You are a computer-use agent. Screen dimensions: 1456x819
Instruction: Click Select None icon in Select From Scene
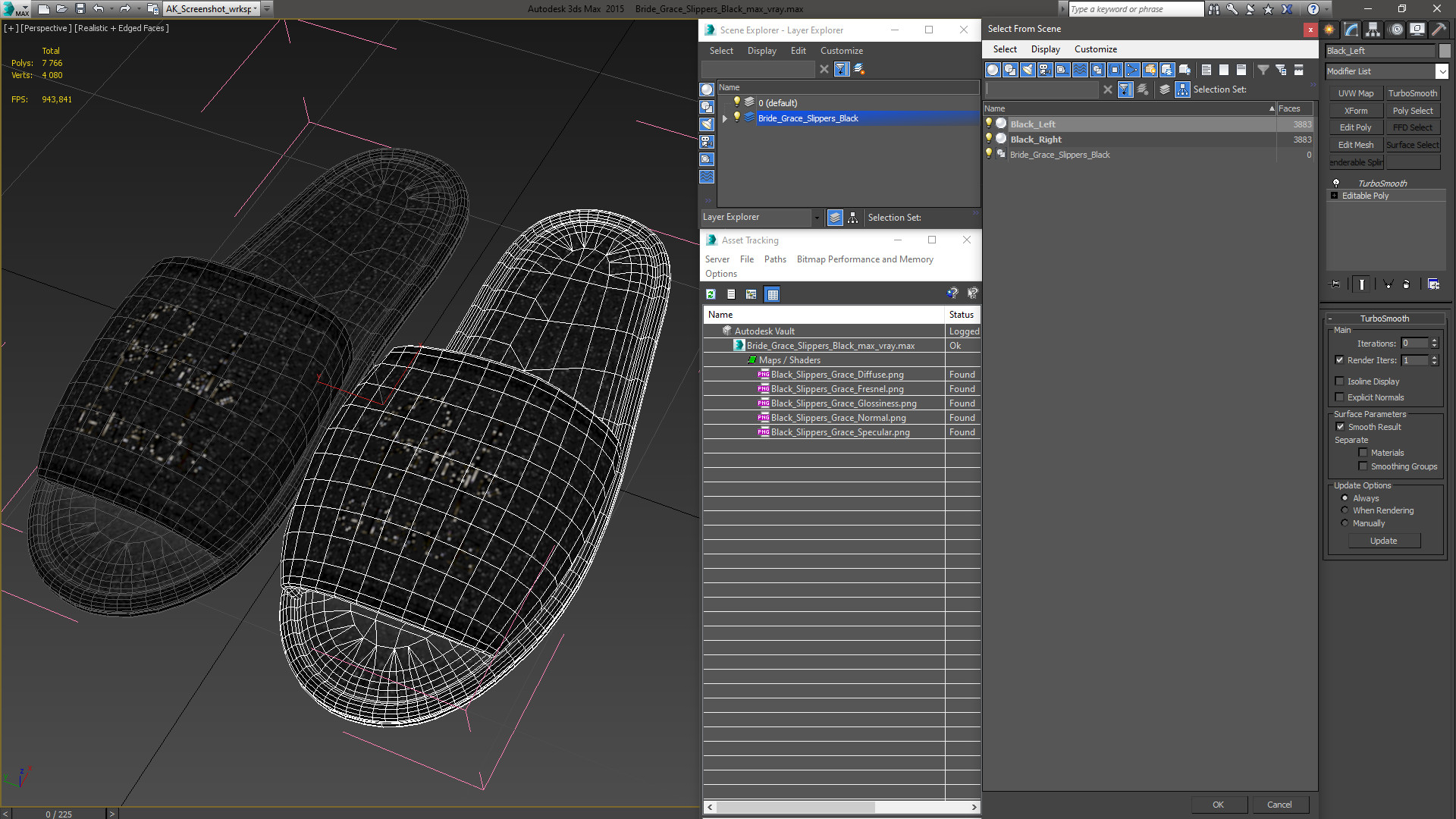pyautogui.click(x=1224, y=70)
